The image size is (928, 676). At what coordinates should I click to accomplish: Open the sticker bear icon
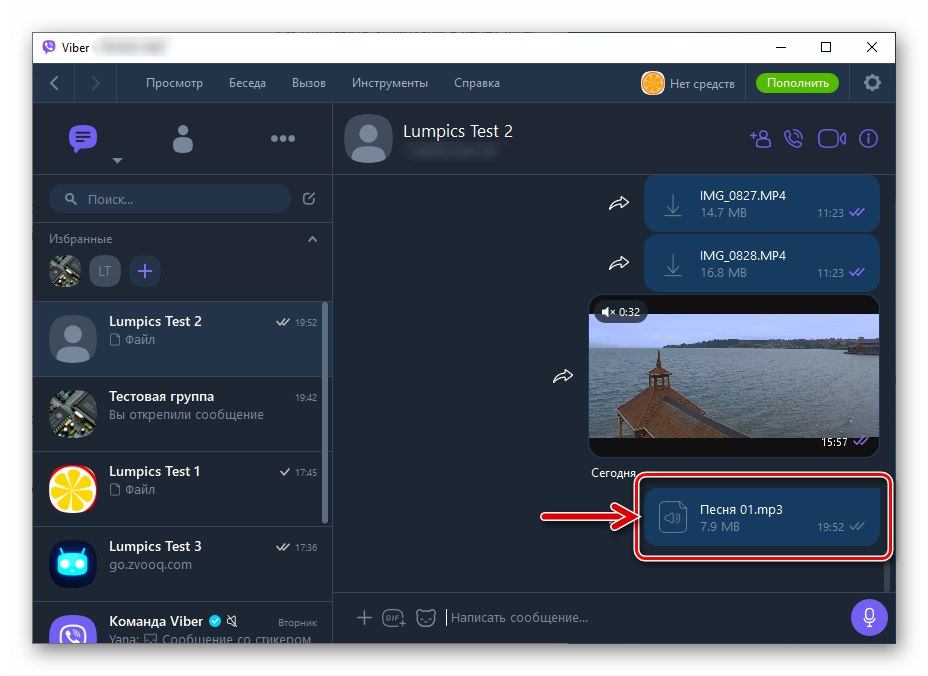coord(426,618)
